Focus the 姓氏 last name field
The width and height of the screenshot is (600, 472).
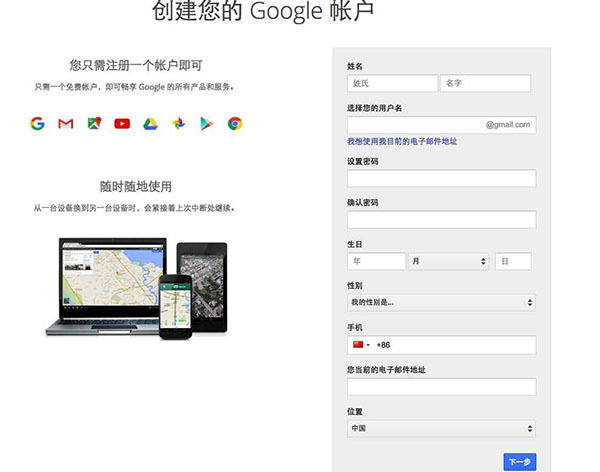pos(392,83)
